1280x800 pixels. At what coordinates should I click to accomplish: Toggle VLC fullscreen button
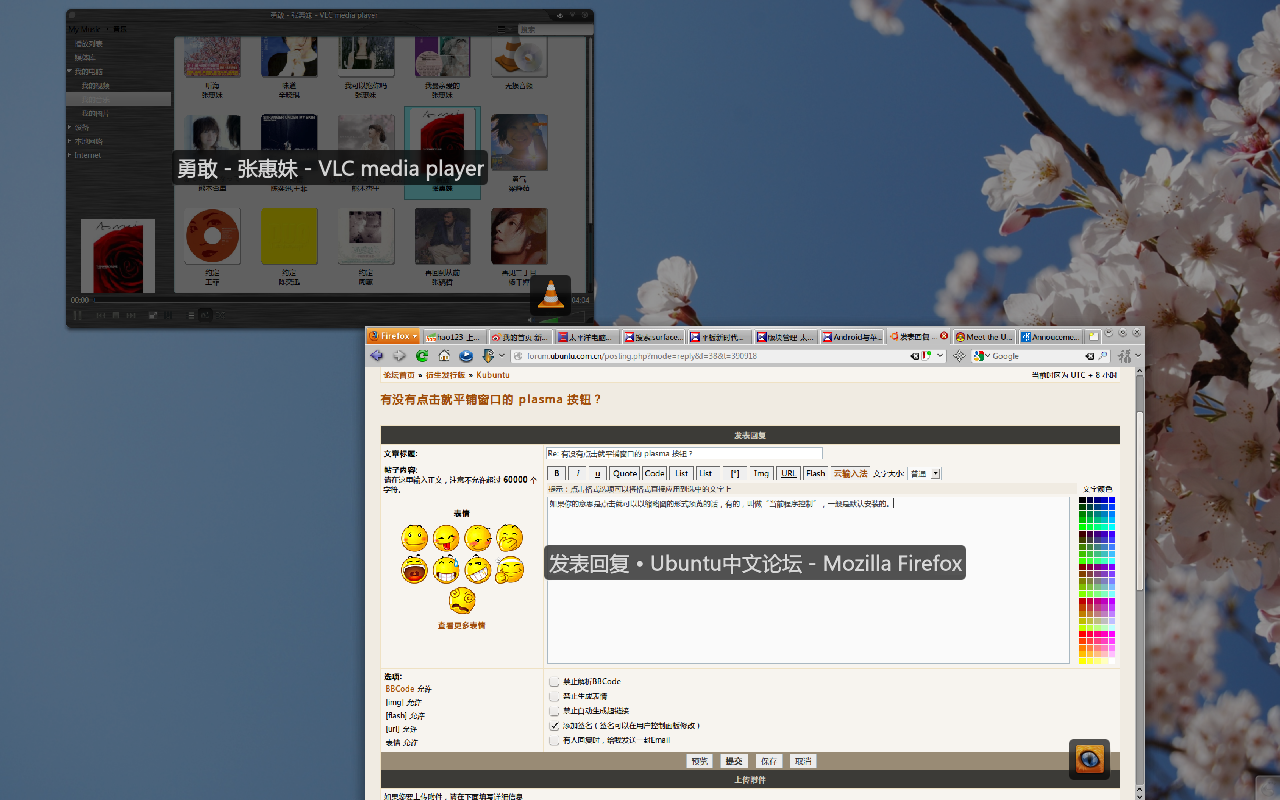(153, 315)
